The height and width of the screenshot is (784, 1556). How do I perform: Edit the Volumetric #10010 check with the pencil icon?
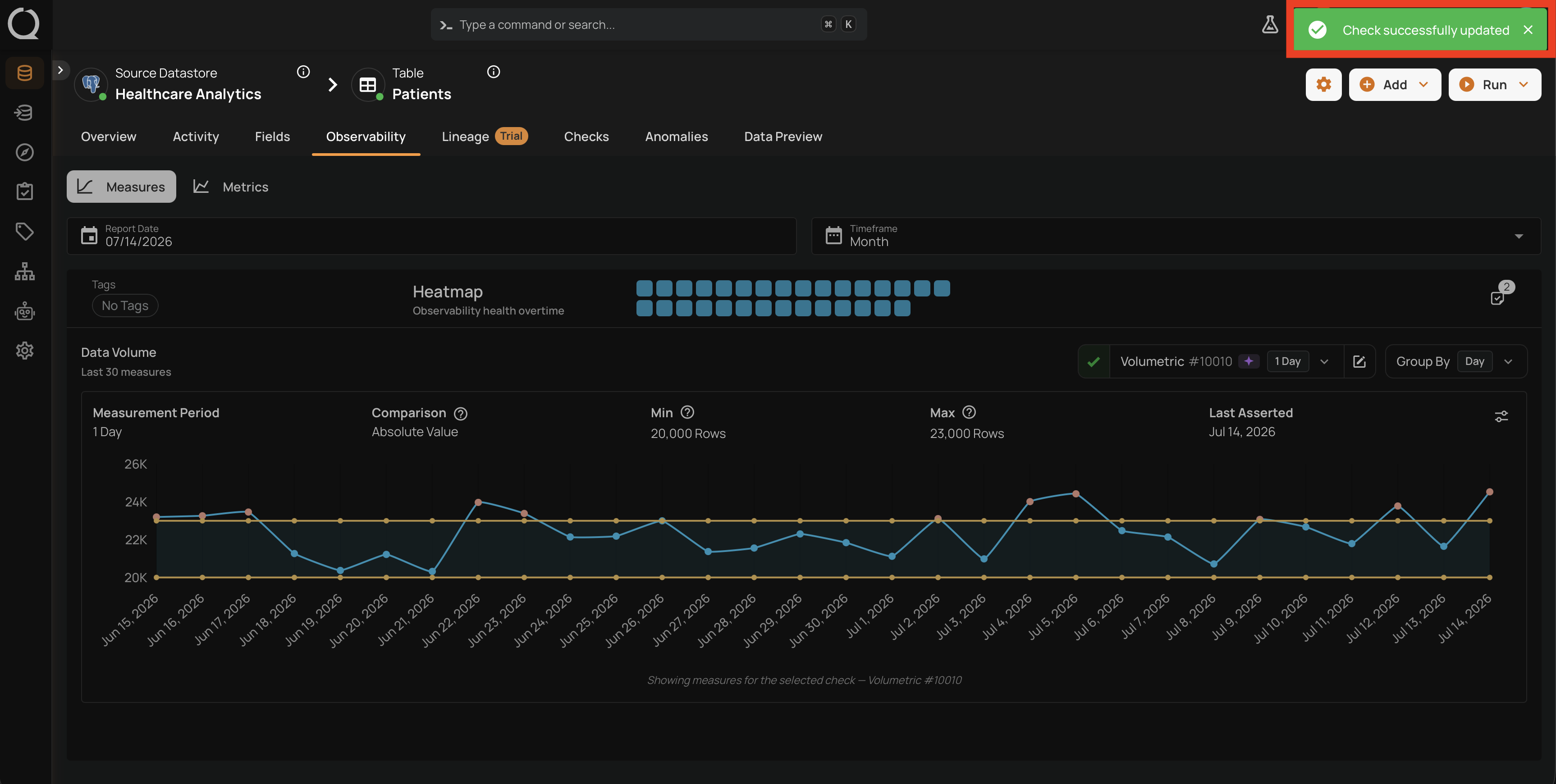1359,361
